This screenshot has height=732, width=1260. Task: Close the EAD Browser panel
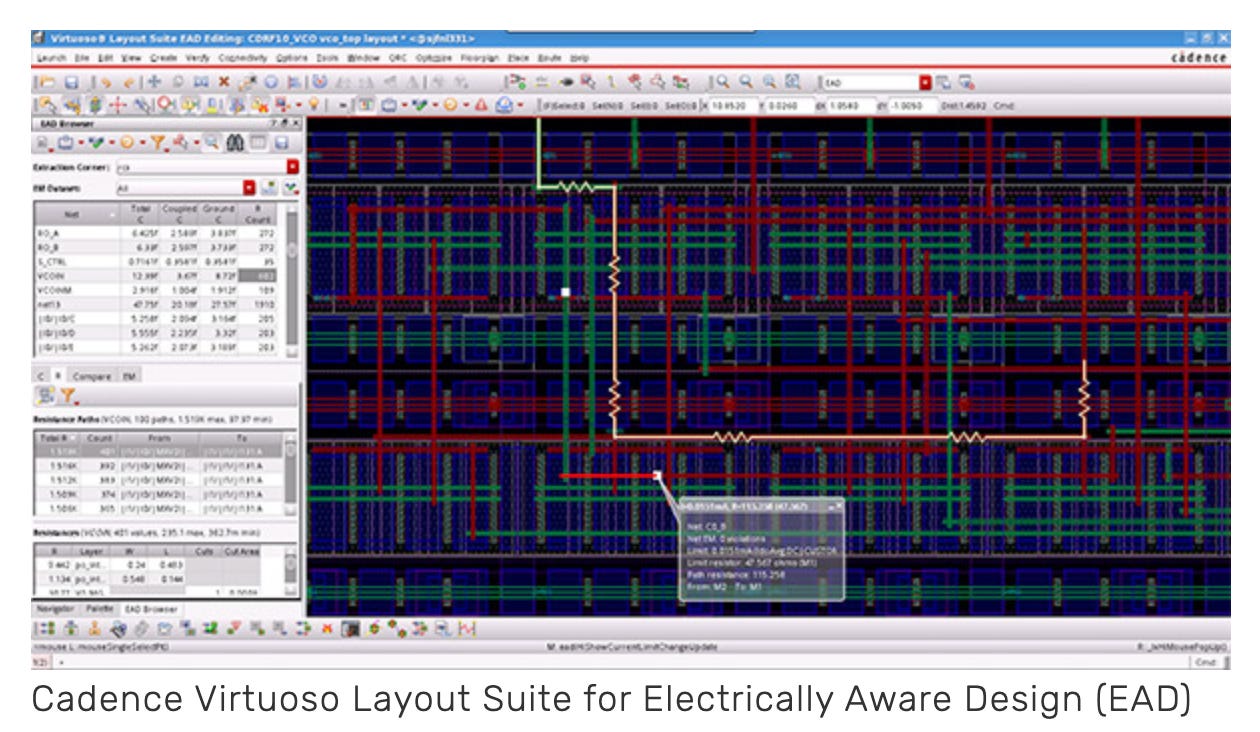(295, 123)
